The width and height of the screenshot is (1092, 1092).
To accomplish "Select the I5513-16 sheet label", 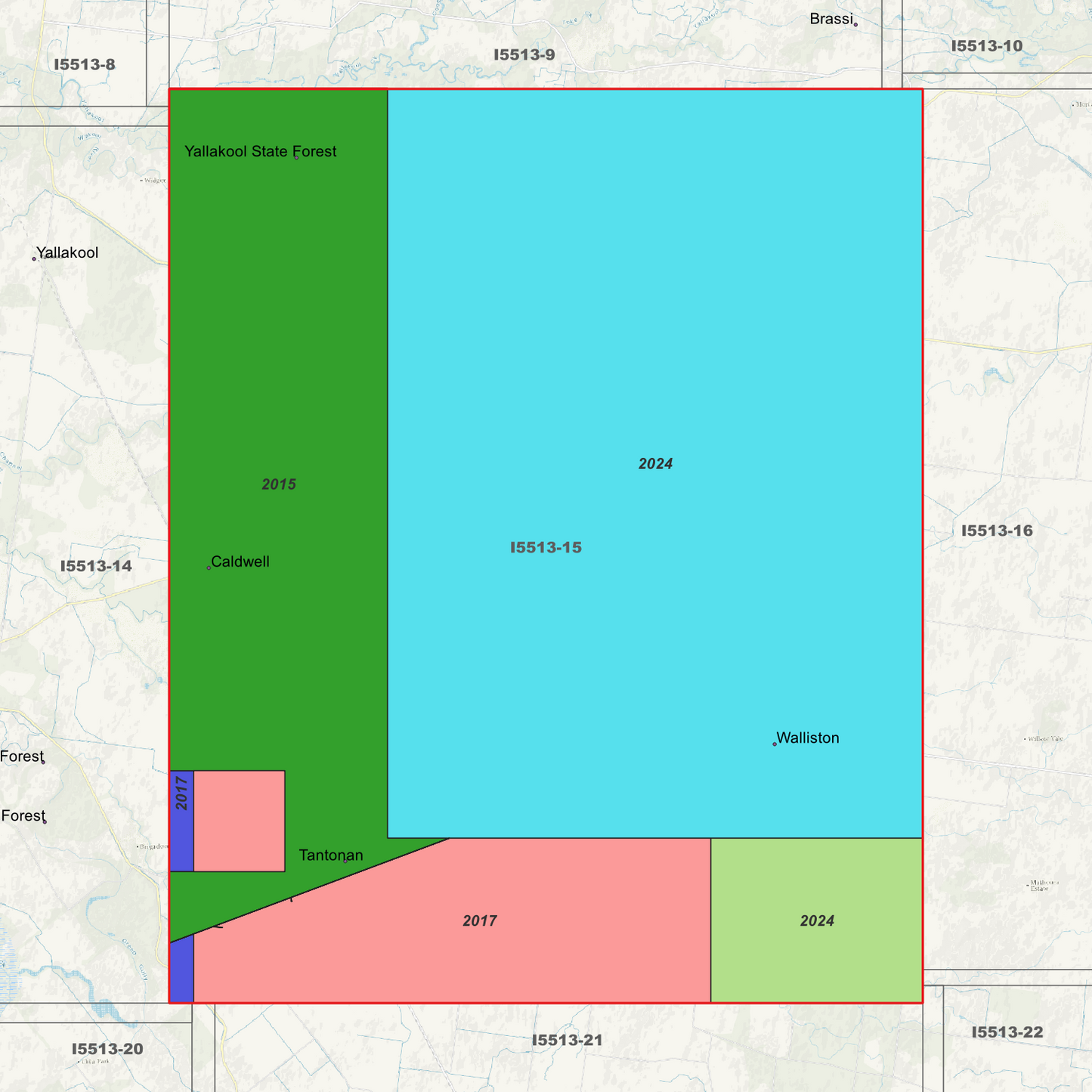I will point(997,531).
